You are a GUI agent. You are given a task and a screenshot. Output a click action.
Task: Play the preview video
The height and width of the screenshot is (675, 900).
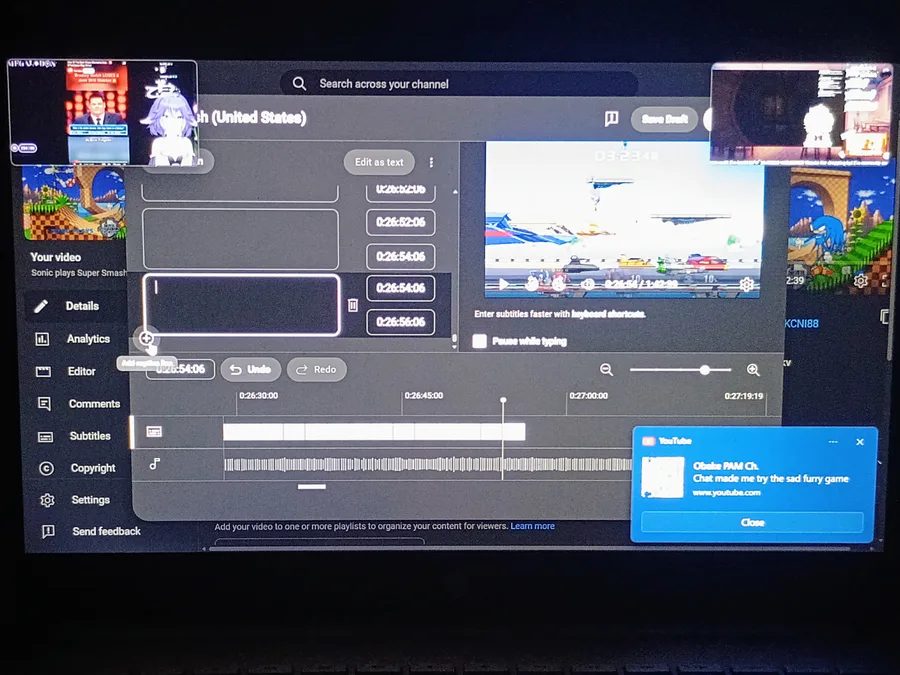[503, 284]
